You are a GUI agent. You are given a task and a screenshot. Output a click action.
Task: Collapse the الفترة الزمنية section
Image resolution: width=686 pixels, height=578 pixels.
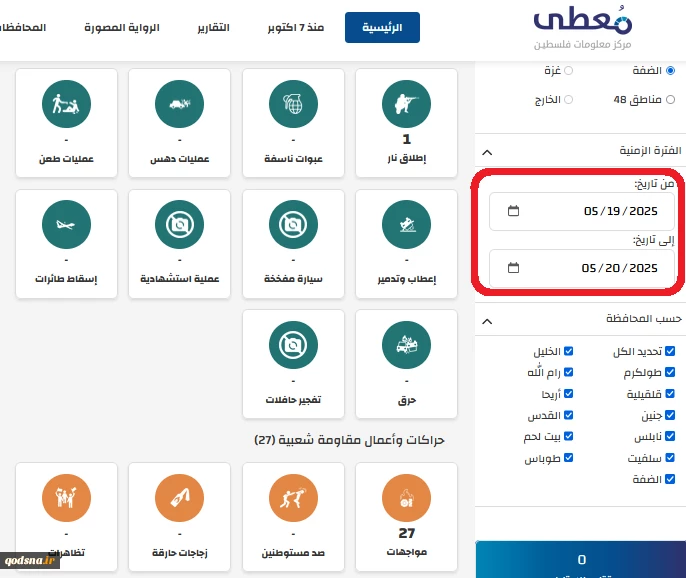487,151
